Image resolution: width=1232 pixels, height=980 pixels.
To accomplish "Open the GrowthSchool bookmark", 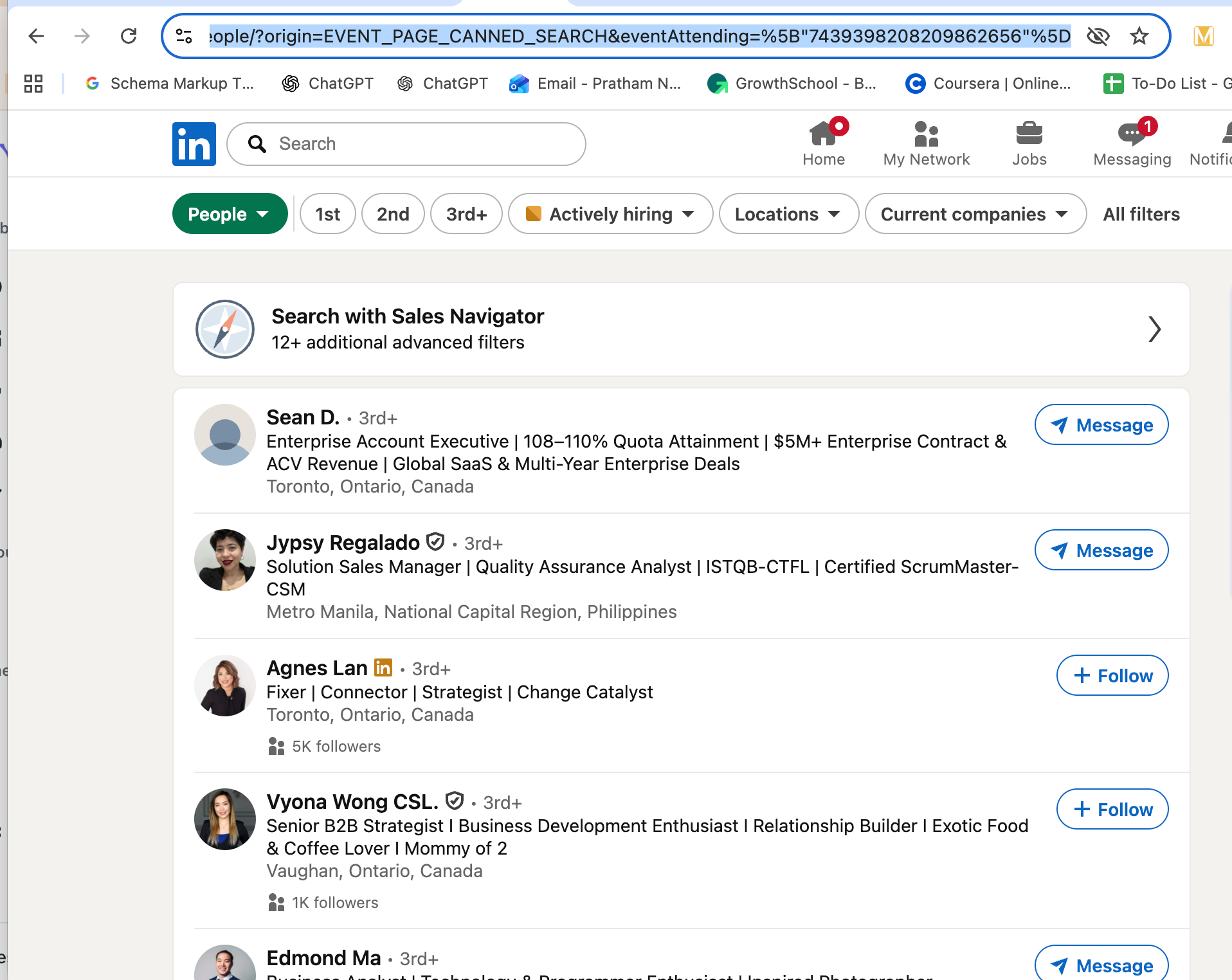I will 792,84.
